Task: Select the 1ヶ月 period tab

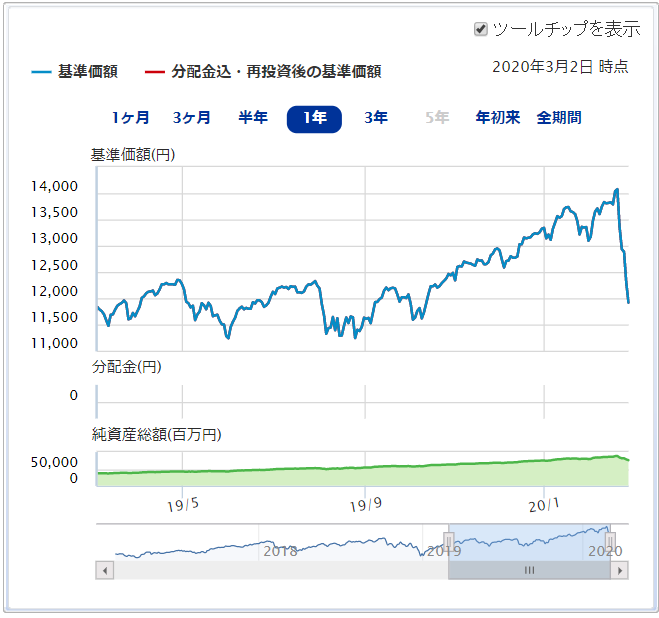Action: click(x=130, y=118)
